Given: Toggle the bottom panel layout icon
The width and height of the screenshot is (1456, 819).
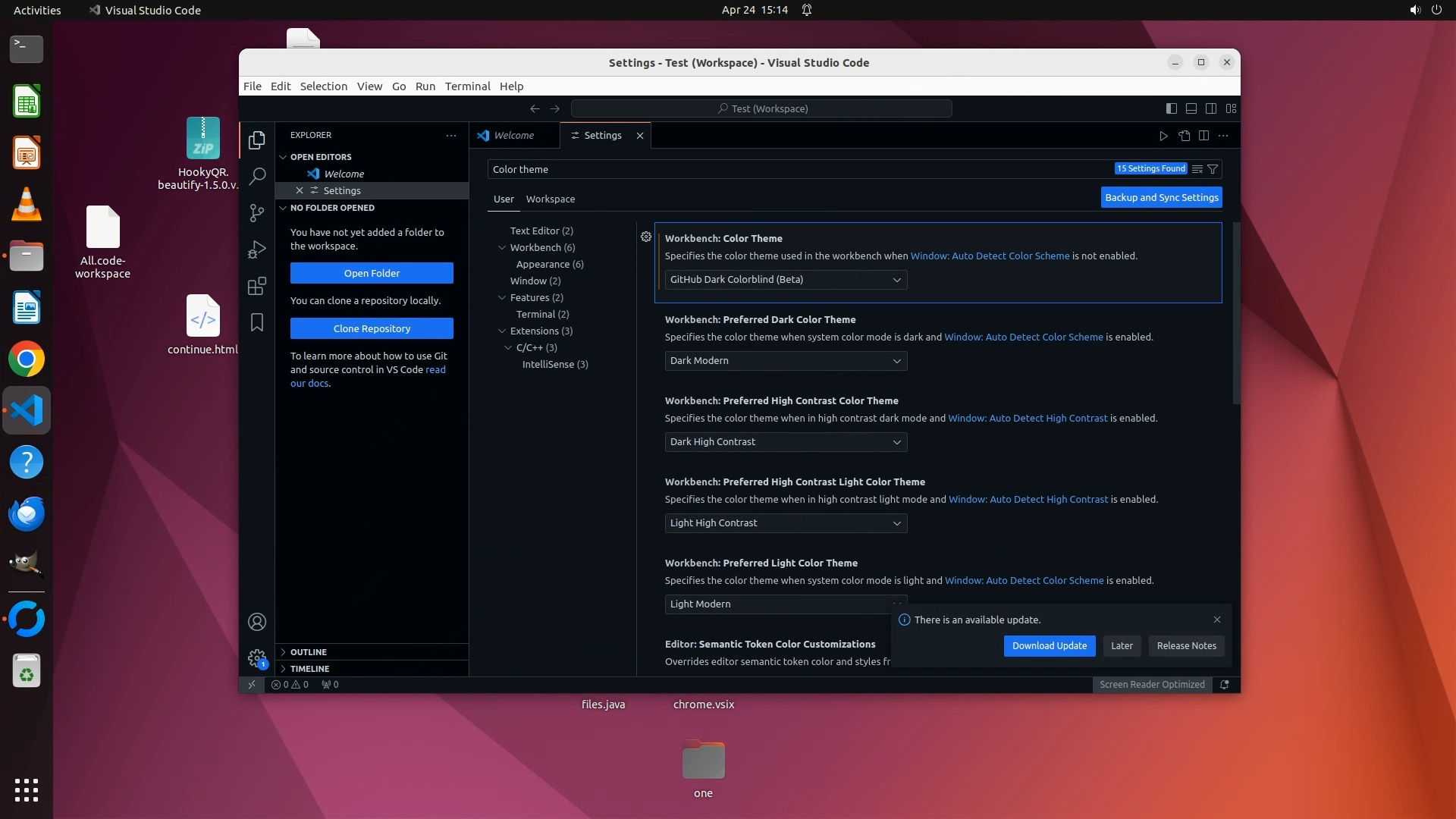Looking at the screenshot, I should (x=1191, y=108).
